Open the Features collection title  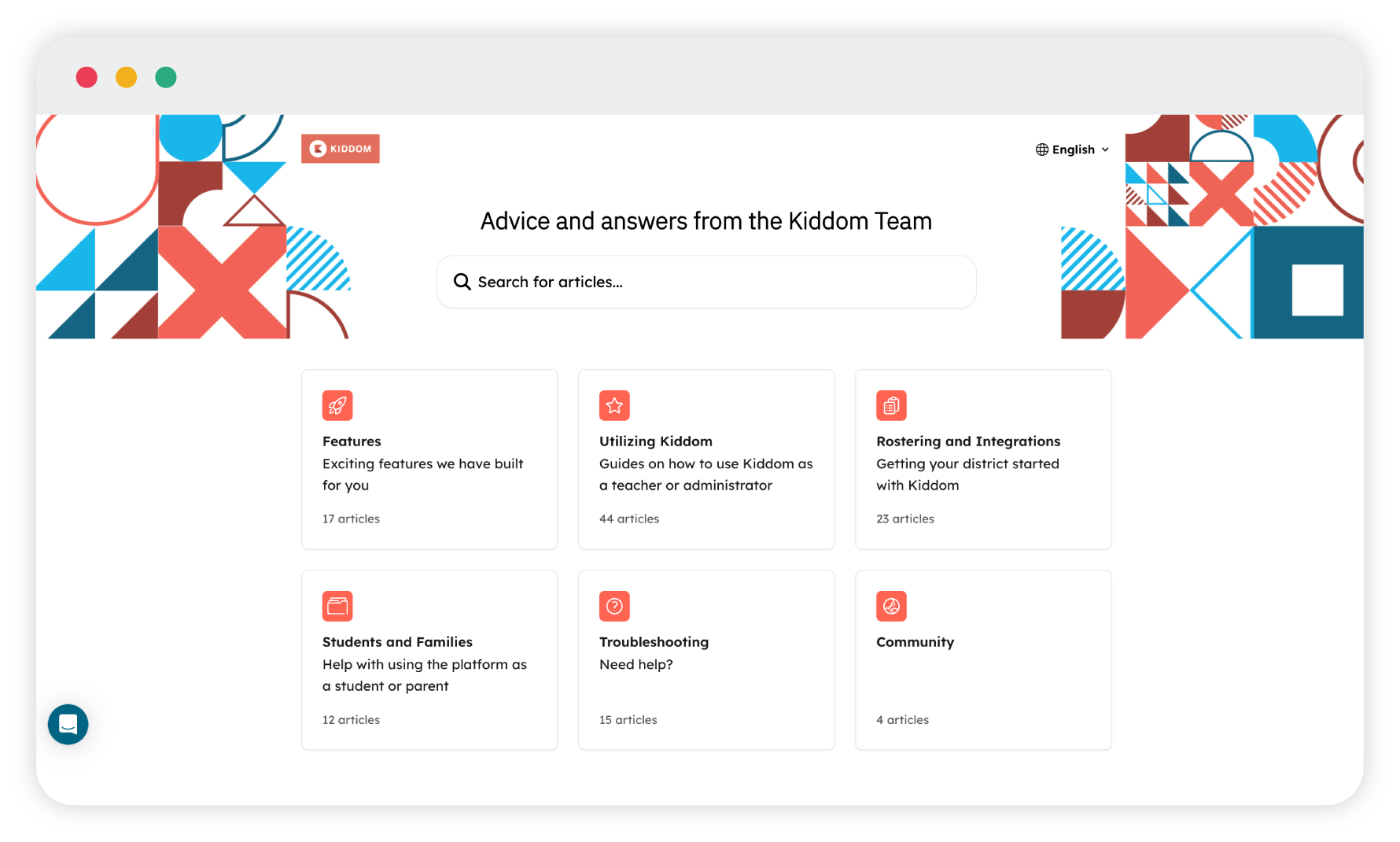click(x=352, y=441)
